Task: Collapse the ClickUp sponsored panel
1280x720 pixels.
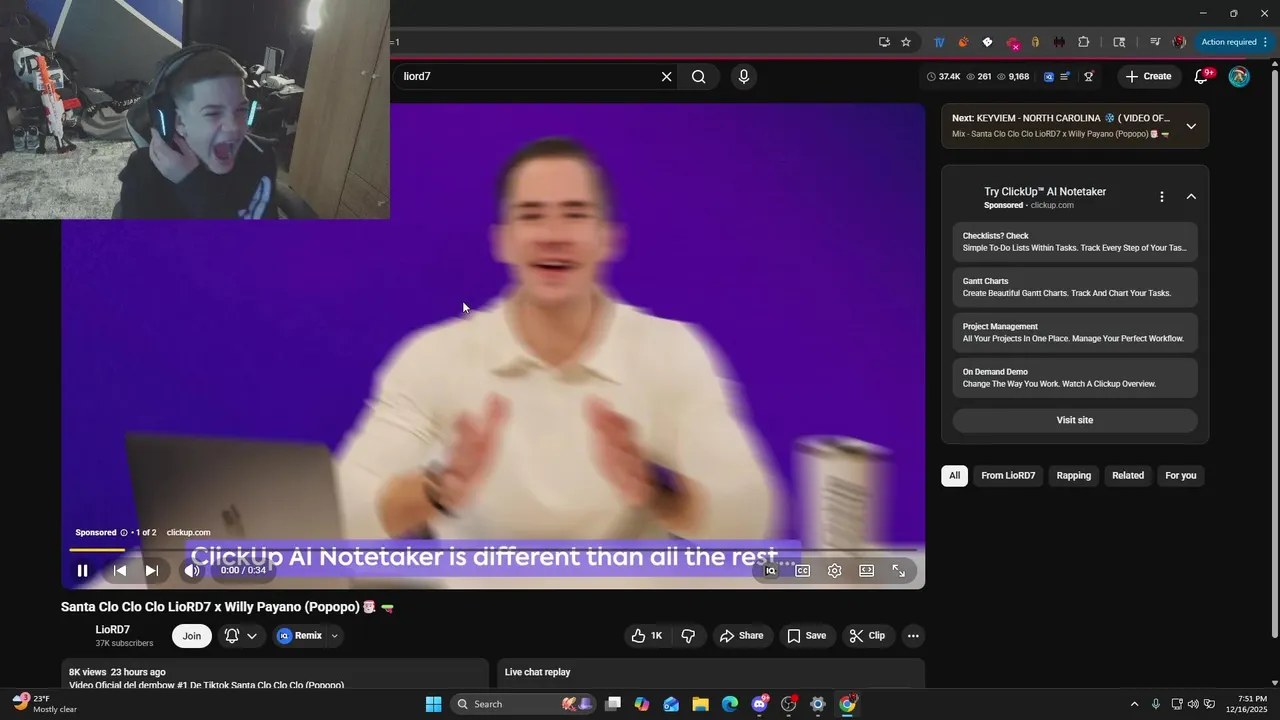Action: 1191,197
